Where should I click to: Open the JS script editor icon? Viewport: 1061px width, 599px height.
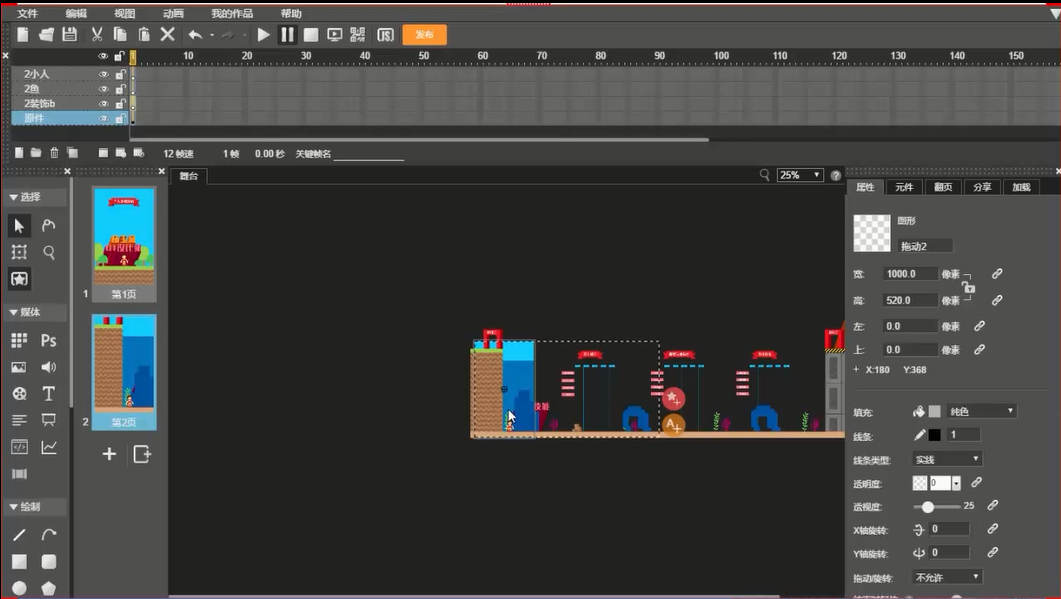pyautogui.click(x=386, y=35)
